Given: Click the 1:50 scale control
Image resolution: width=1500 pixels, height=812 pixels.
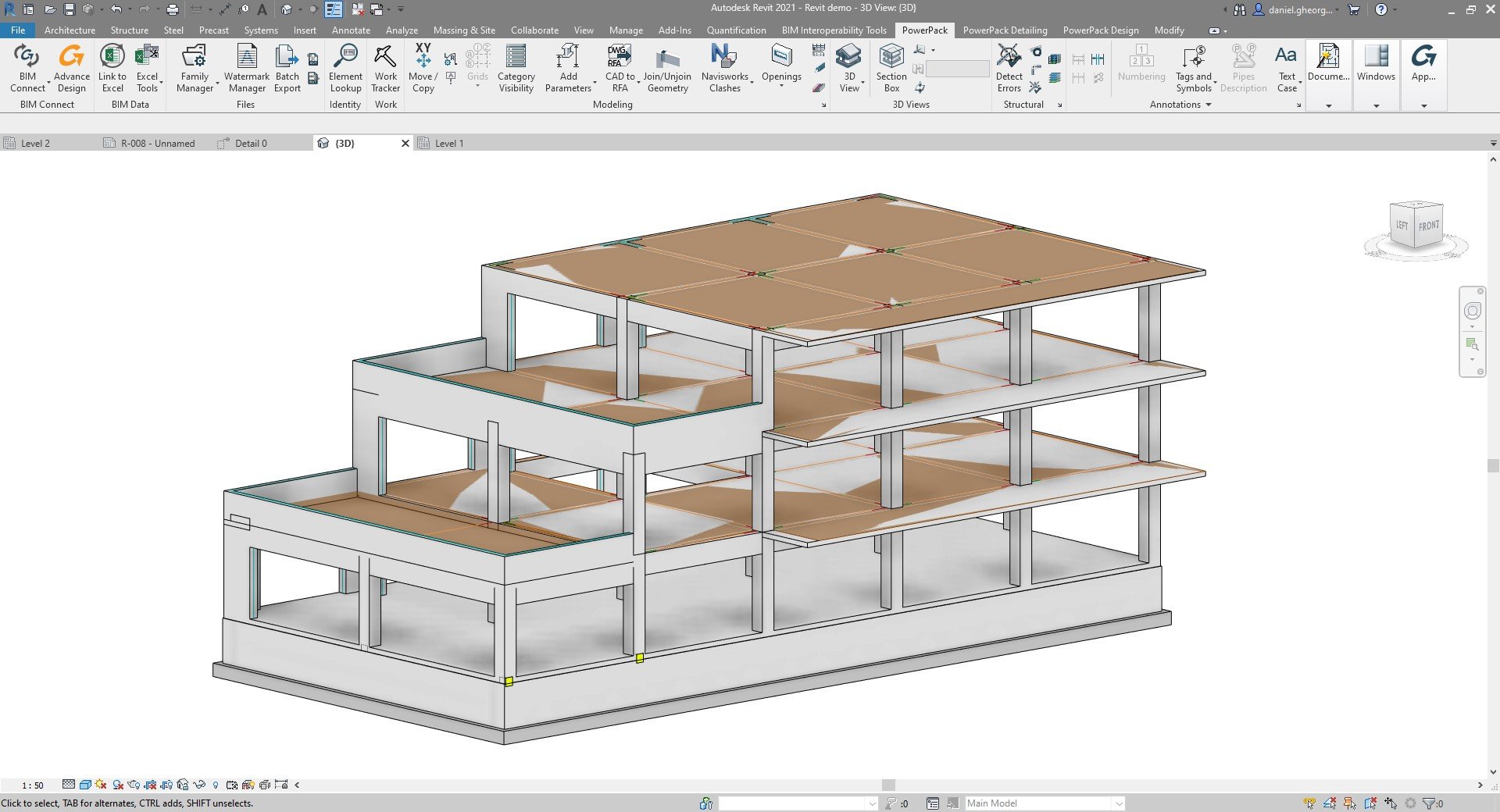Looking at the screenshot, I should [30, 785].
